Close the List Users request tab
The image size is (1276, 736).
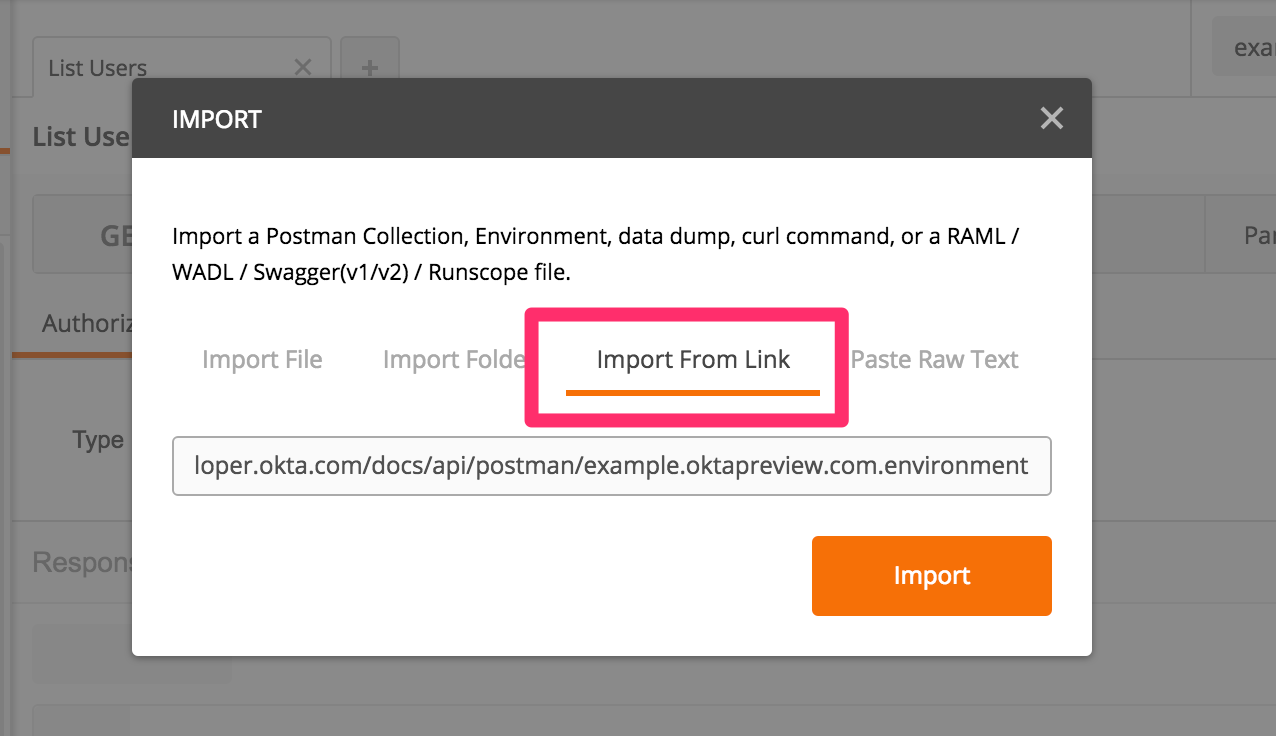tap(303, 67)
